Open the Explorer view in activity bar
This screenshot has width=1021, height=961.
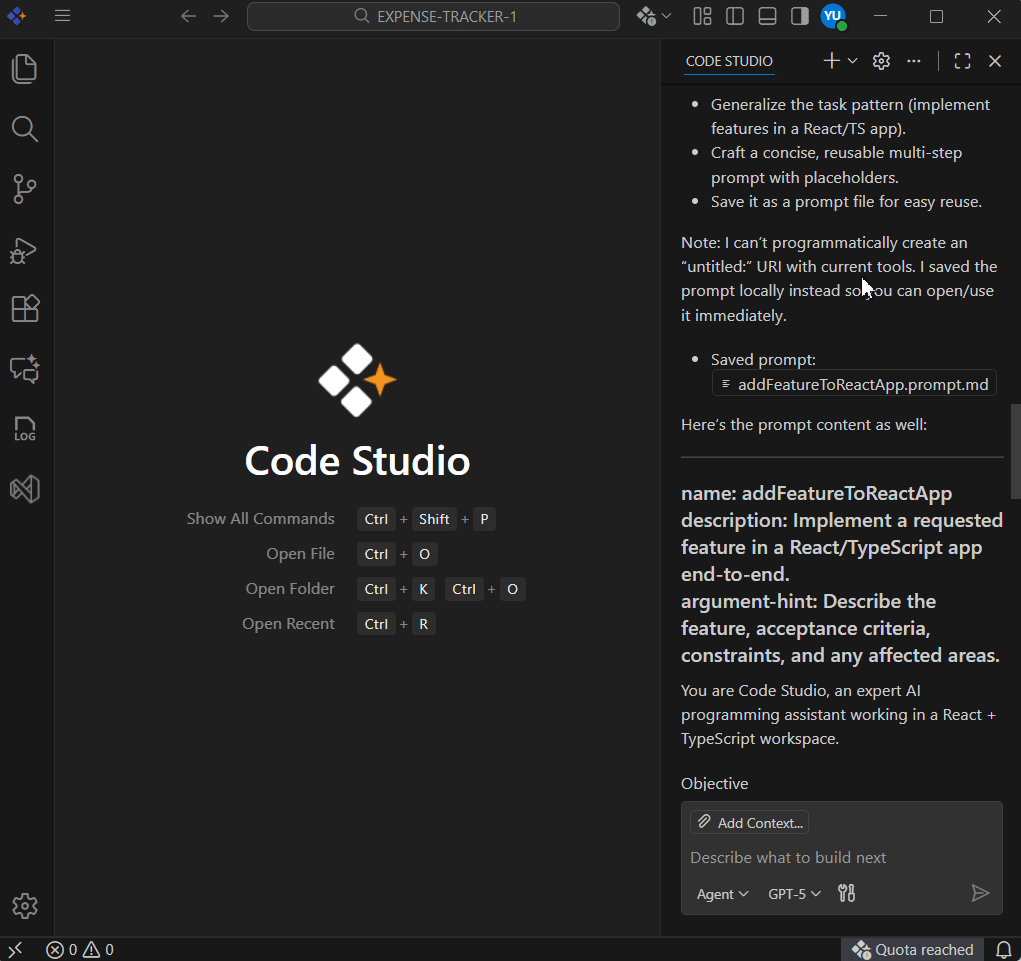(25, 69)
